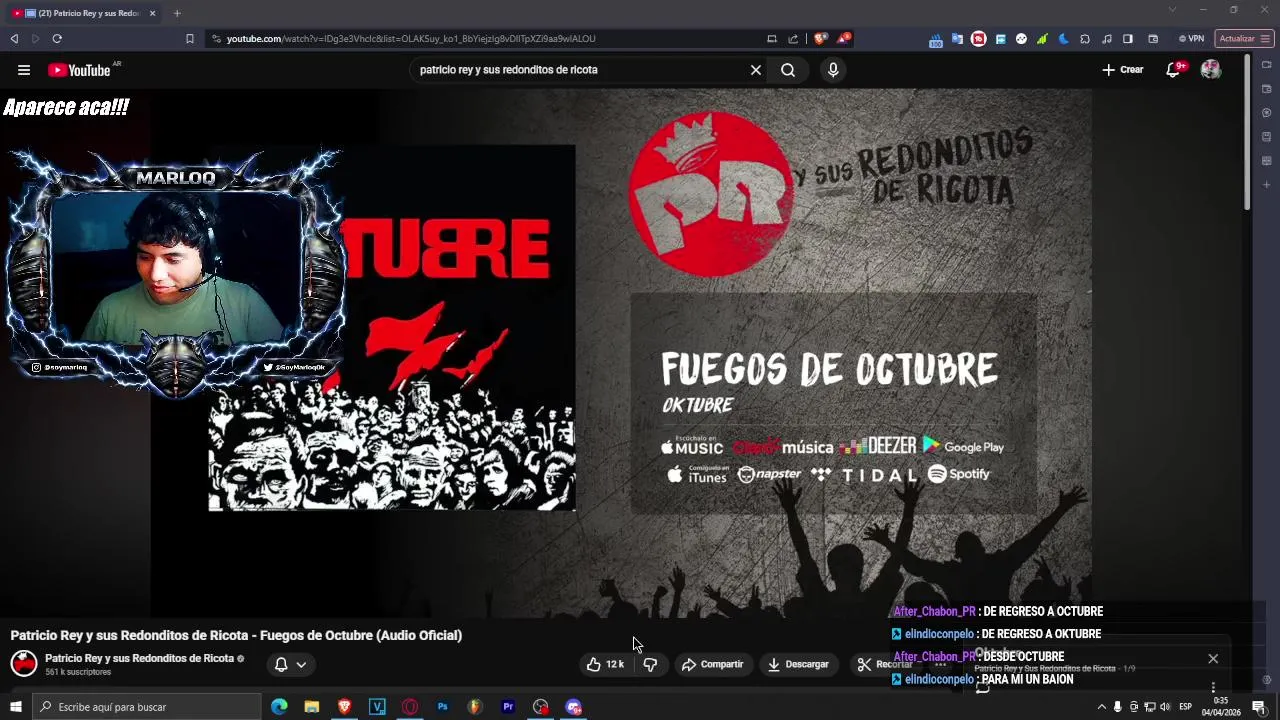The image size is (1280, 720).
Task: Open Photoshop from the taskbar
Action: pos(442,707)
